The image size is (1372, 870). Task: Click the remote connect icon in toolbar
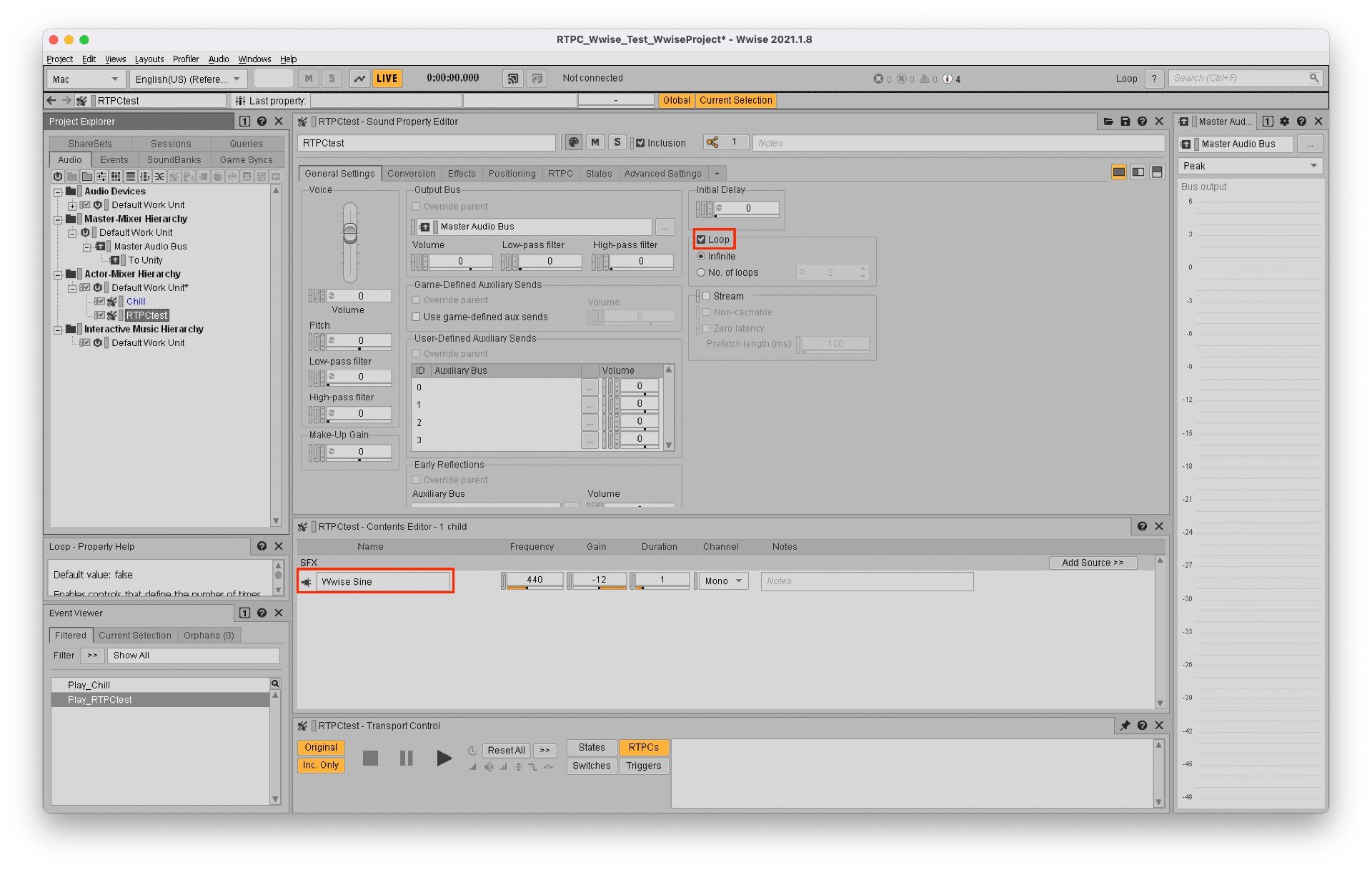point(512,79)
